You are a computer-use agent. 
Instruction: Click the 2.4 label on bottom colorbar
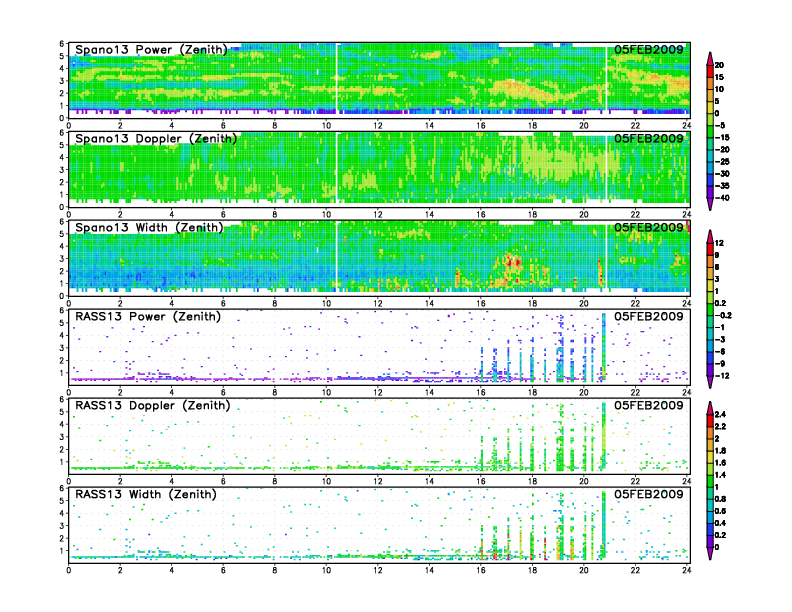point(721,414)
